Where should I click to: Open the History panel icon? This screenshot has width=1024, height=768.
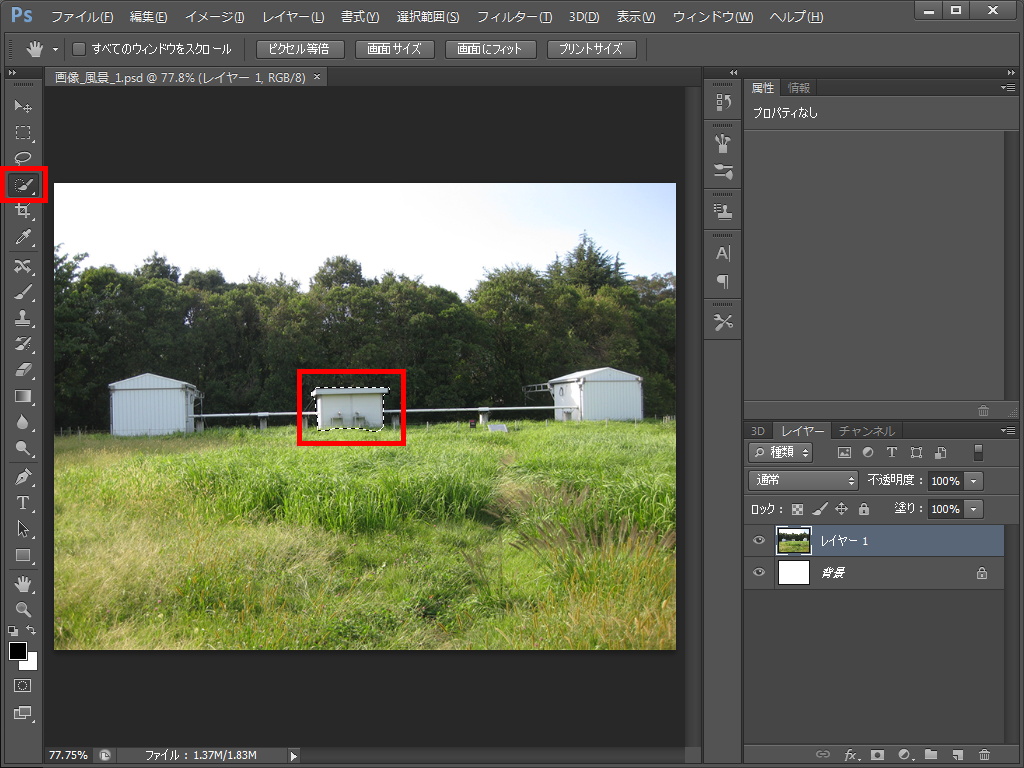(723, 102)
